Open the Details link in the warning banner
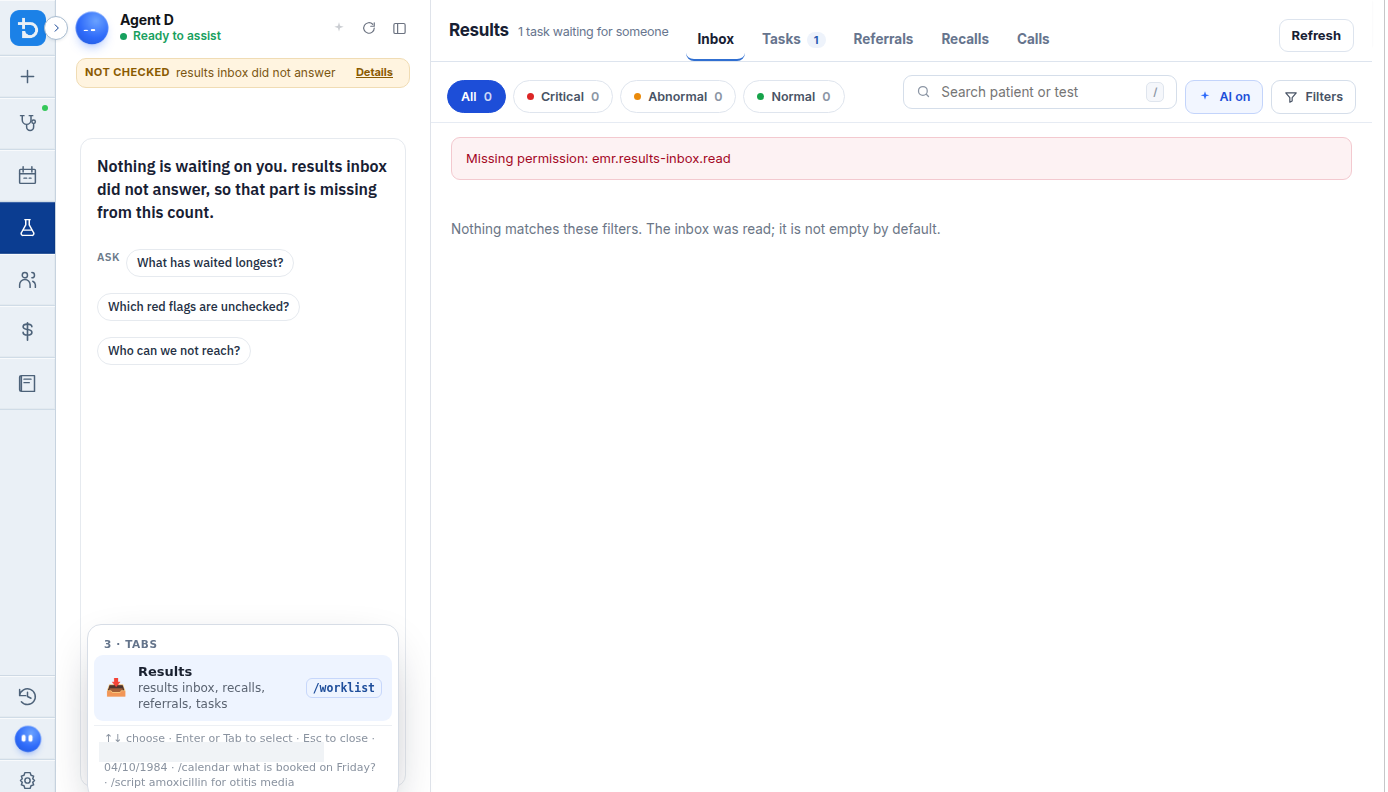This screenshot has height=792, width=1388. (374, 72)
